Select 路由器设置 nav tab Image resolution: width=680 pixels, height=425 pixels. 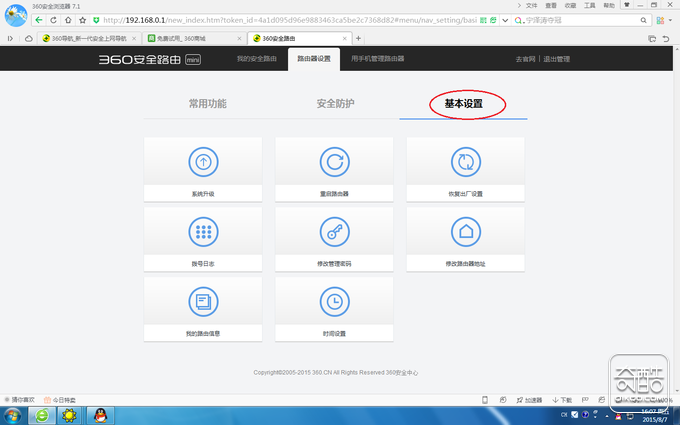click(314, 59)
